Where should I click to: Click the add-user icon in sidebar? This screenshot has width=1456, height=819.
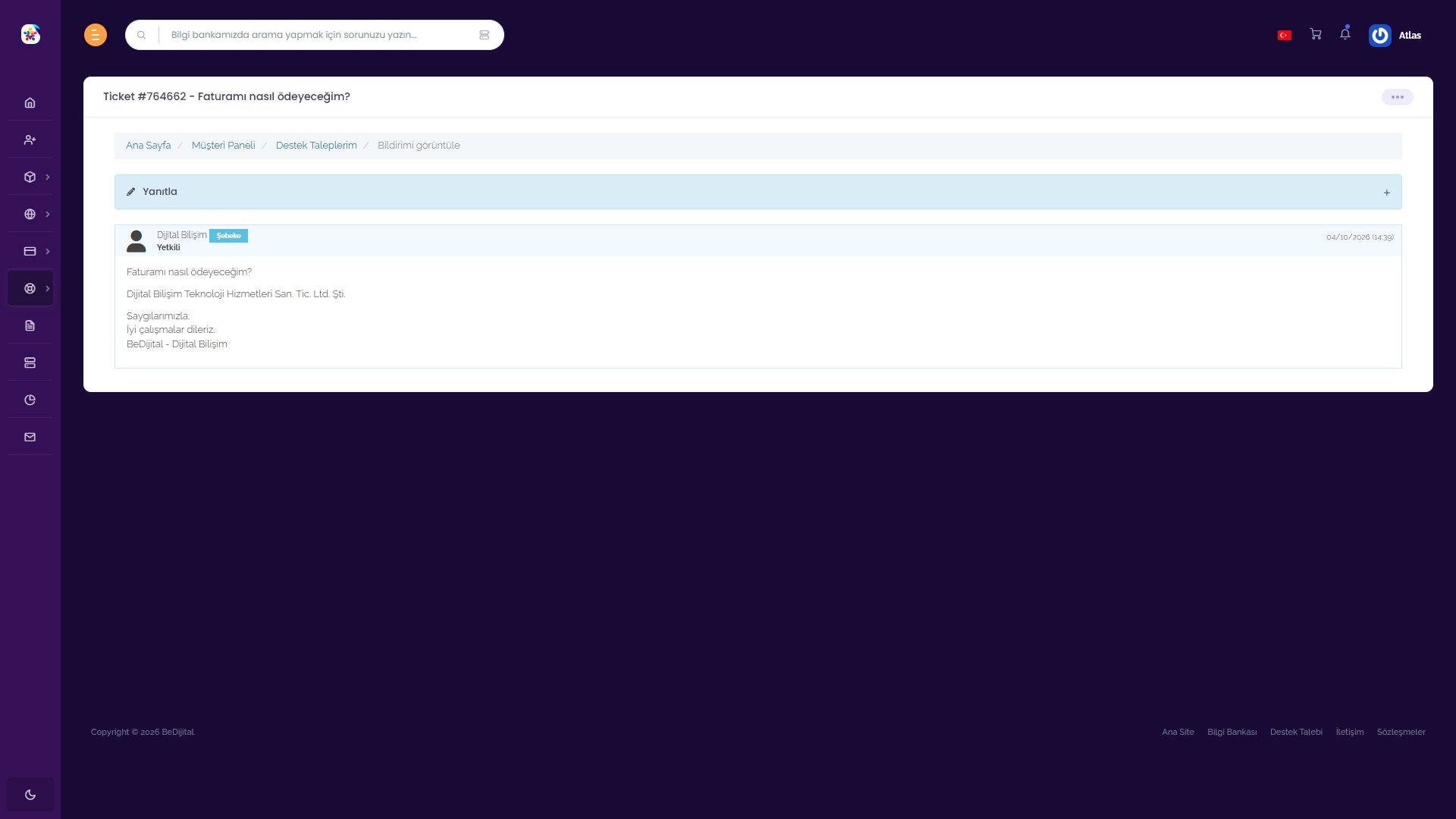(30, 140)
